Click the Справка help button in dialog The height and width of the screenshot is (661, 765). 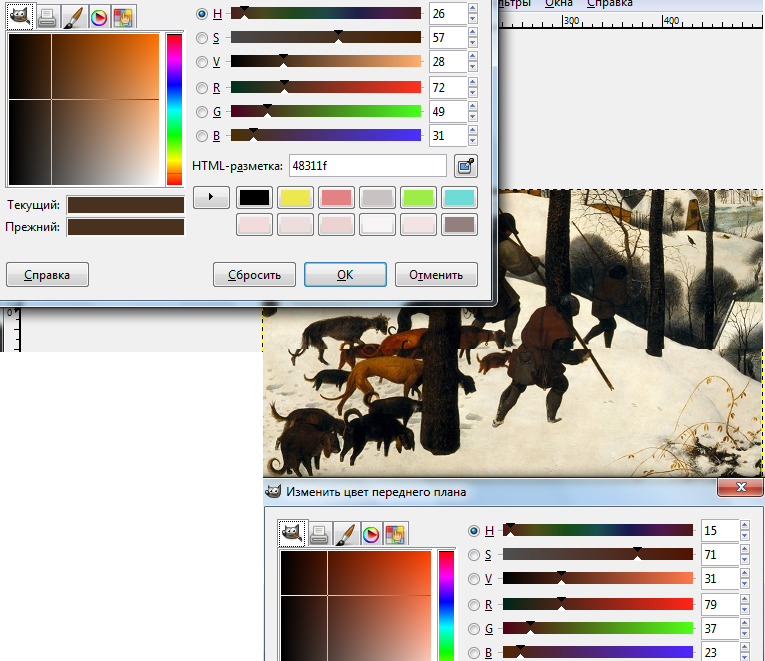pyautogui.click(x=47, y=275)
